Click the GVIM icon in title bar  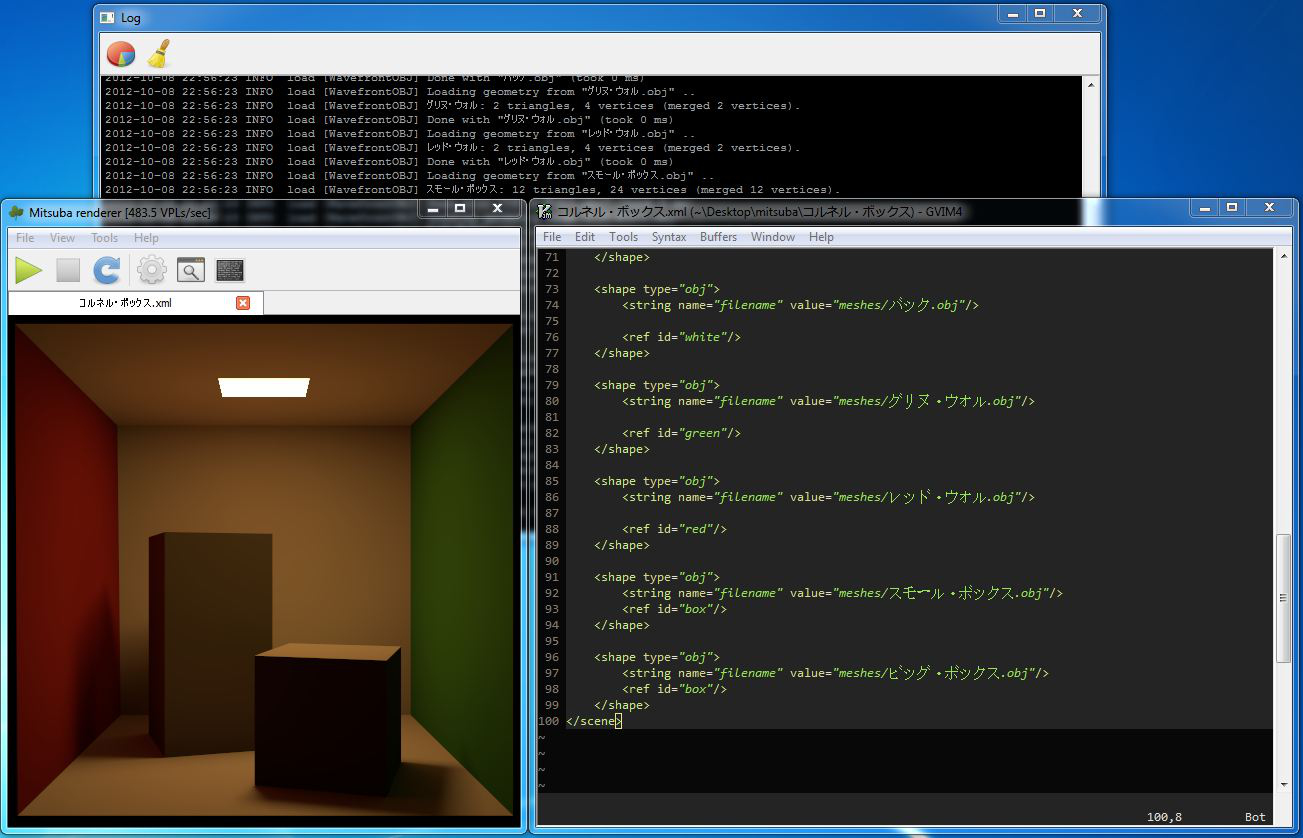(x=545, y=211)
